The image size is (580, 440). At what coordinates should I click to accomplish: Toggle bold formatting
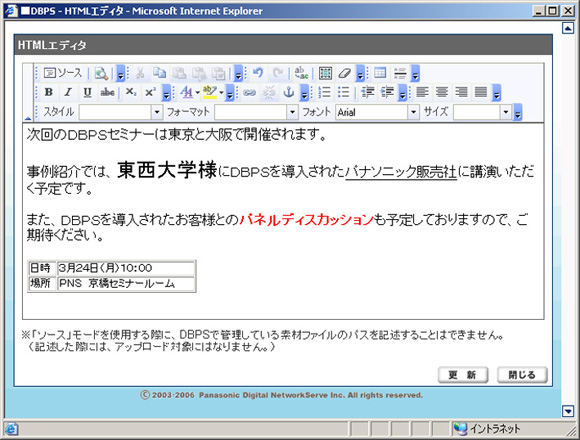pos(48,92)
